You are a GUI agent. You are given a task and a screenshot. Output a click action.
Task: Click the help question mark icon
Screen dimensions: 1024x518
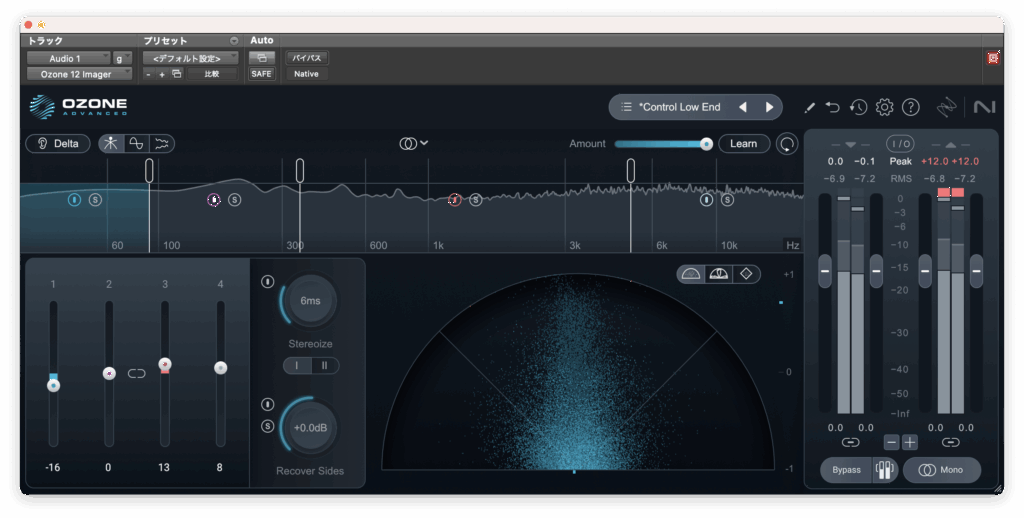tap(910, 107)
